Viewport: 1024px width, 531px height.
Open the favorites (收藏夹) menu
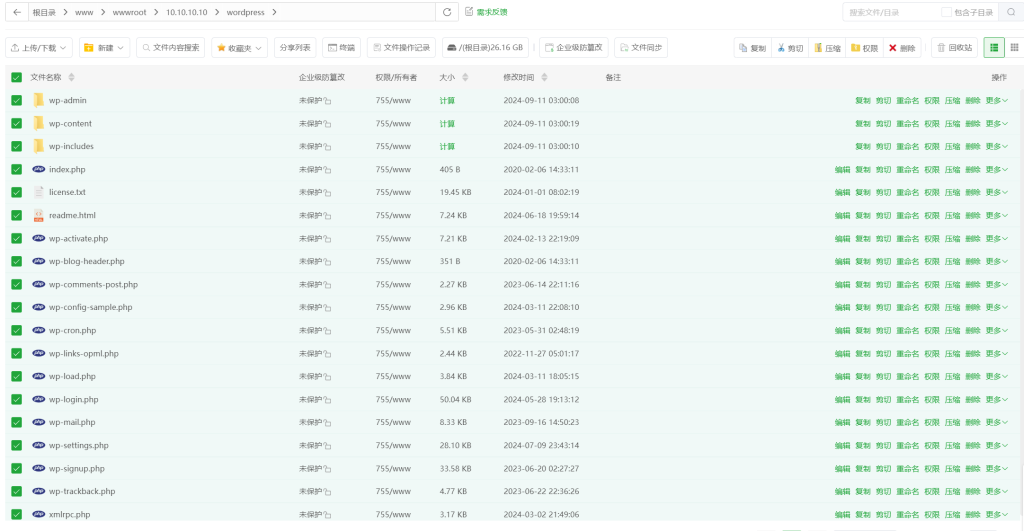pyautogui.click(x=239, y=47)
